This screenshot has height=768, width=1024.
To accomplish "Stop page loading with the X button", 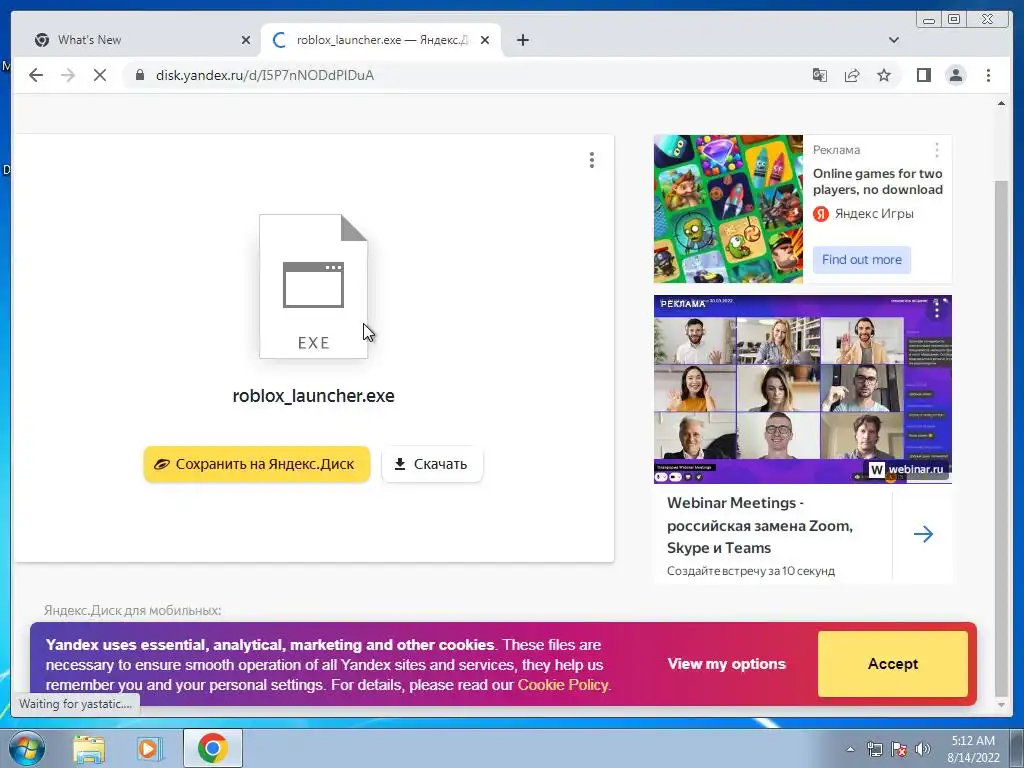I will (99, 75).
